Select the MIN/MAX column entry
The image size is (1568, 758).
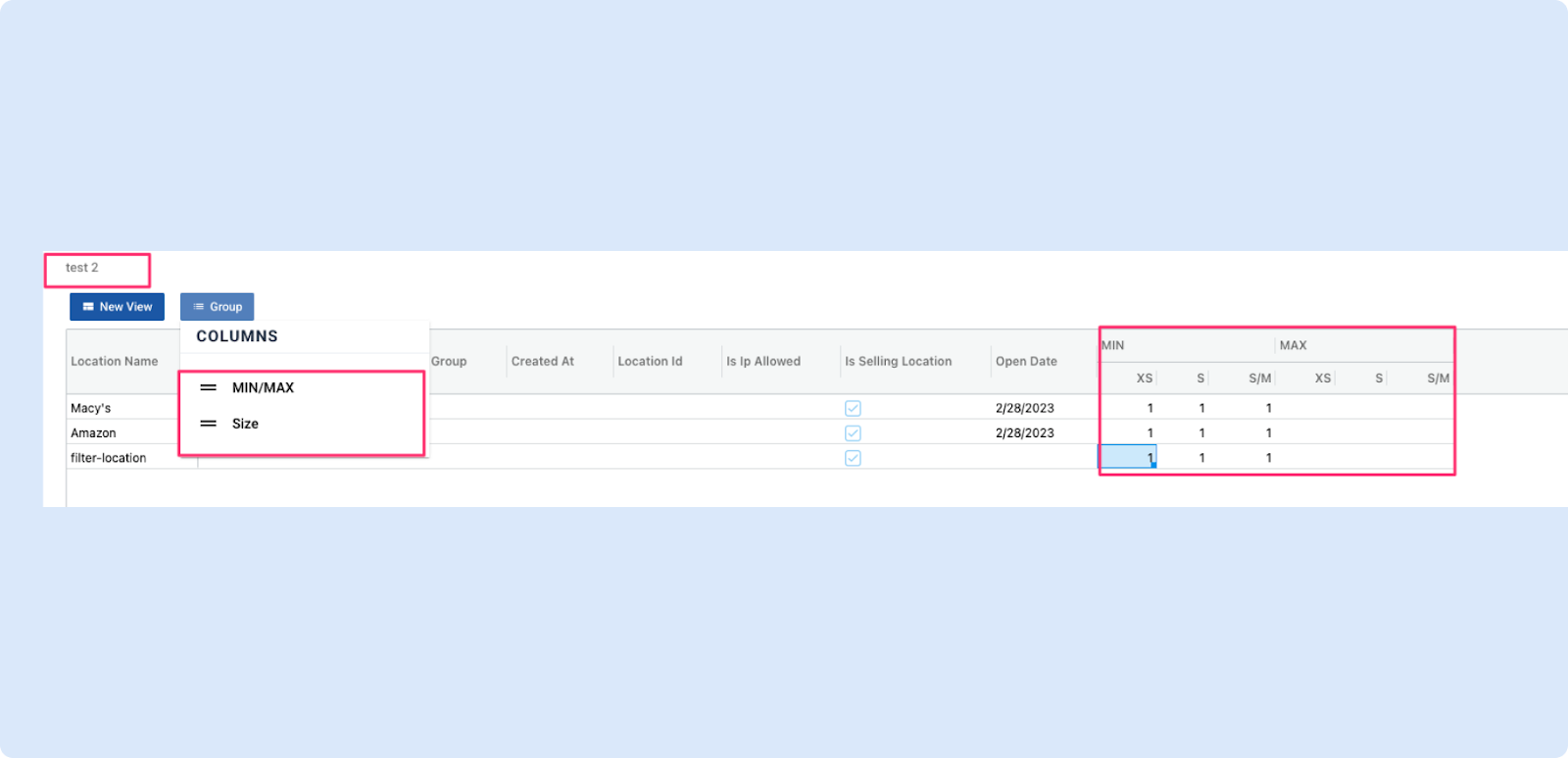[263, 388]
